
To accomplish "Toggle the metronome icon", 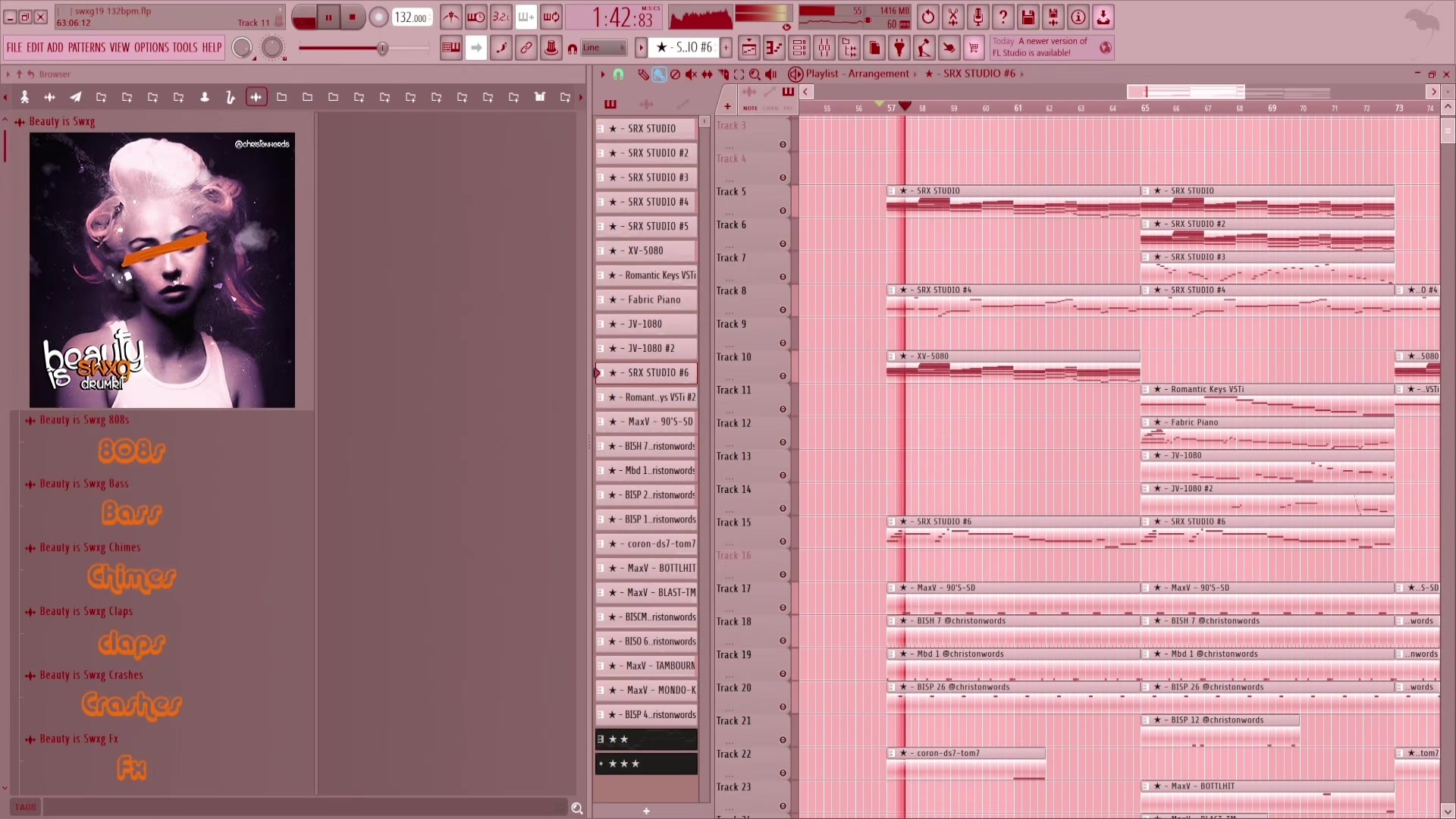I will (451, 17).
